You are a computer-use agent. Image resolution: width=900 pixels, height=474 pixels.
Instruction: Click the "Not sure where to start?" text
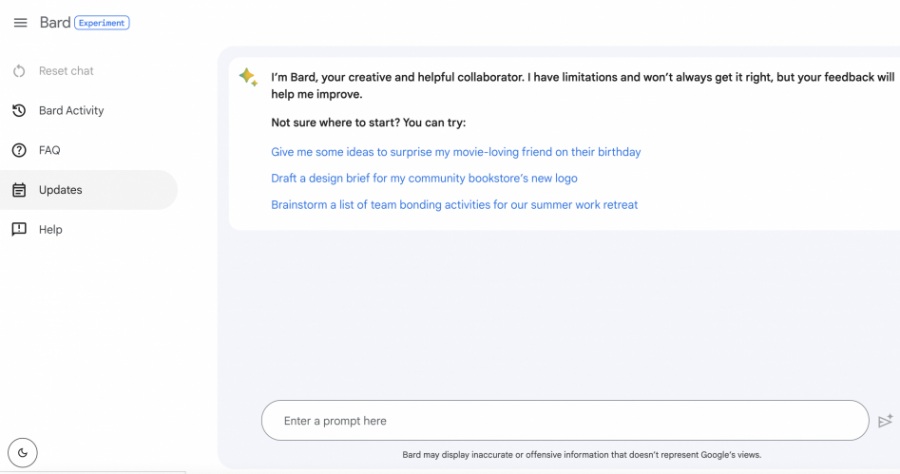point(368,123)
